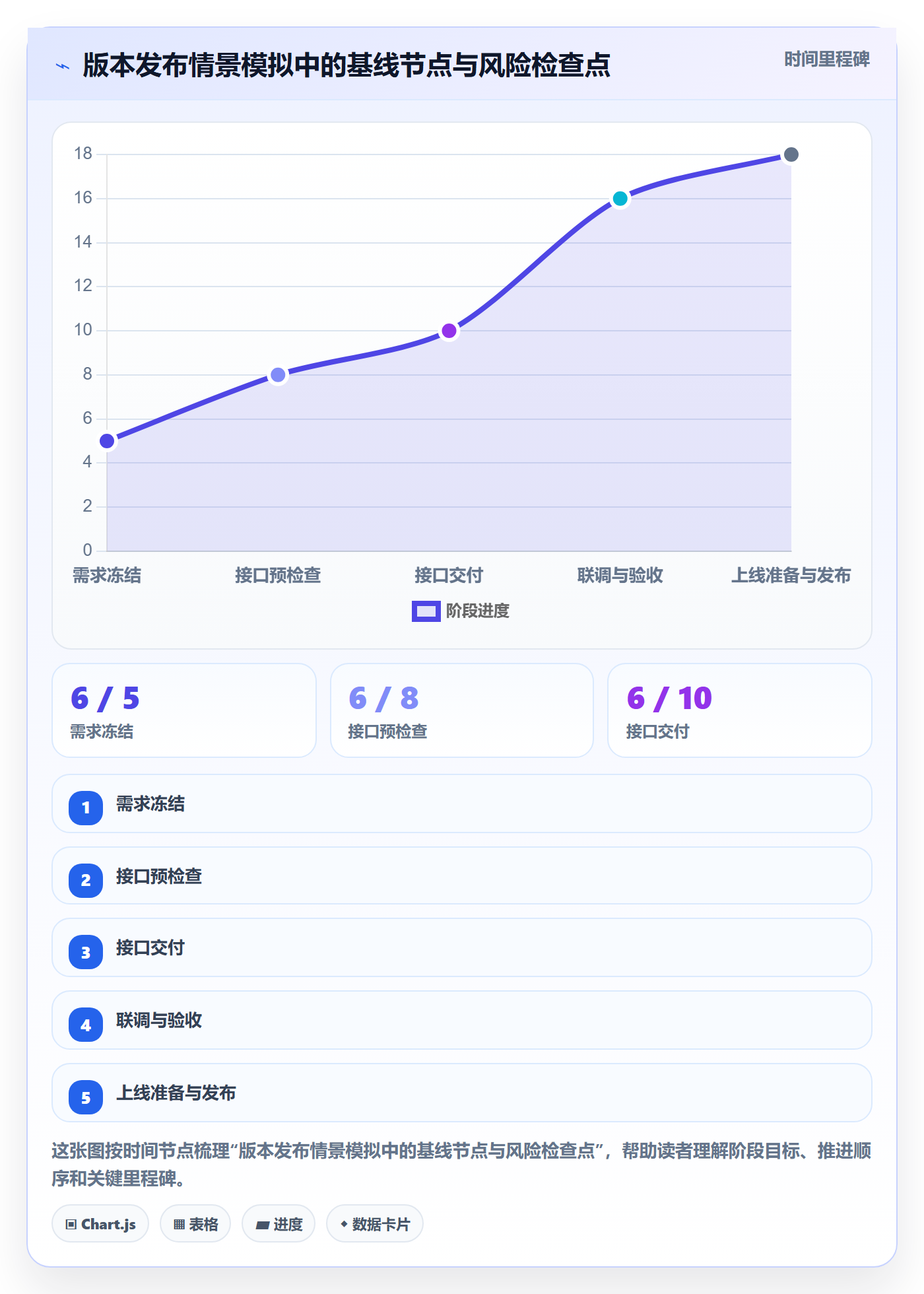The image size is (924, 1294).
Task: Open the 联调与验收 step row text
Action: click(x=159, y=1021)
